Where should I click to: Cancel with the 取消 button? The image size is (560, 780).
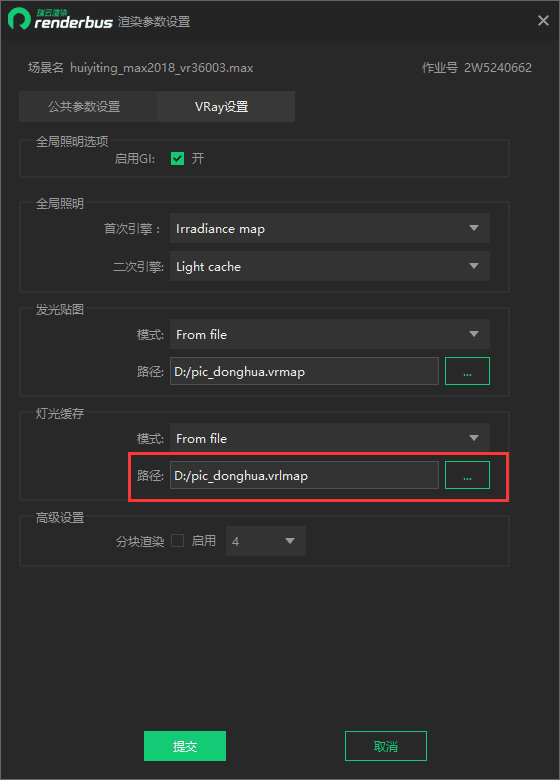(385, 746)
